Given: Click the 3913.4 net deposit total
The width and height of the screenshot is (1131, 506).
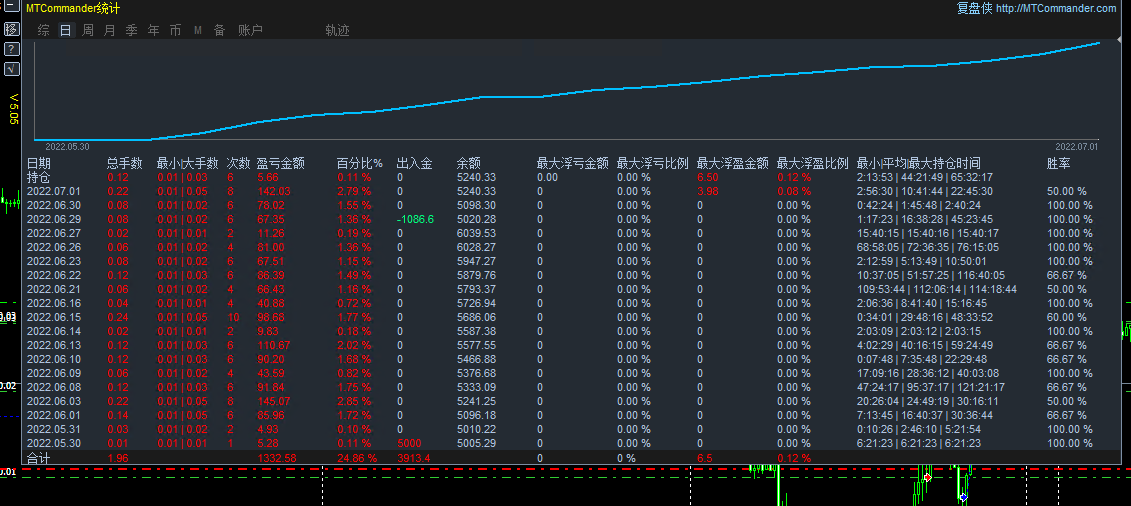Looking at the screenshot, I should pyautogui.click(x=413, y=458).
